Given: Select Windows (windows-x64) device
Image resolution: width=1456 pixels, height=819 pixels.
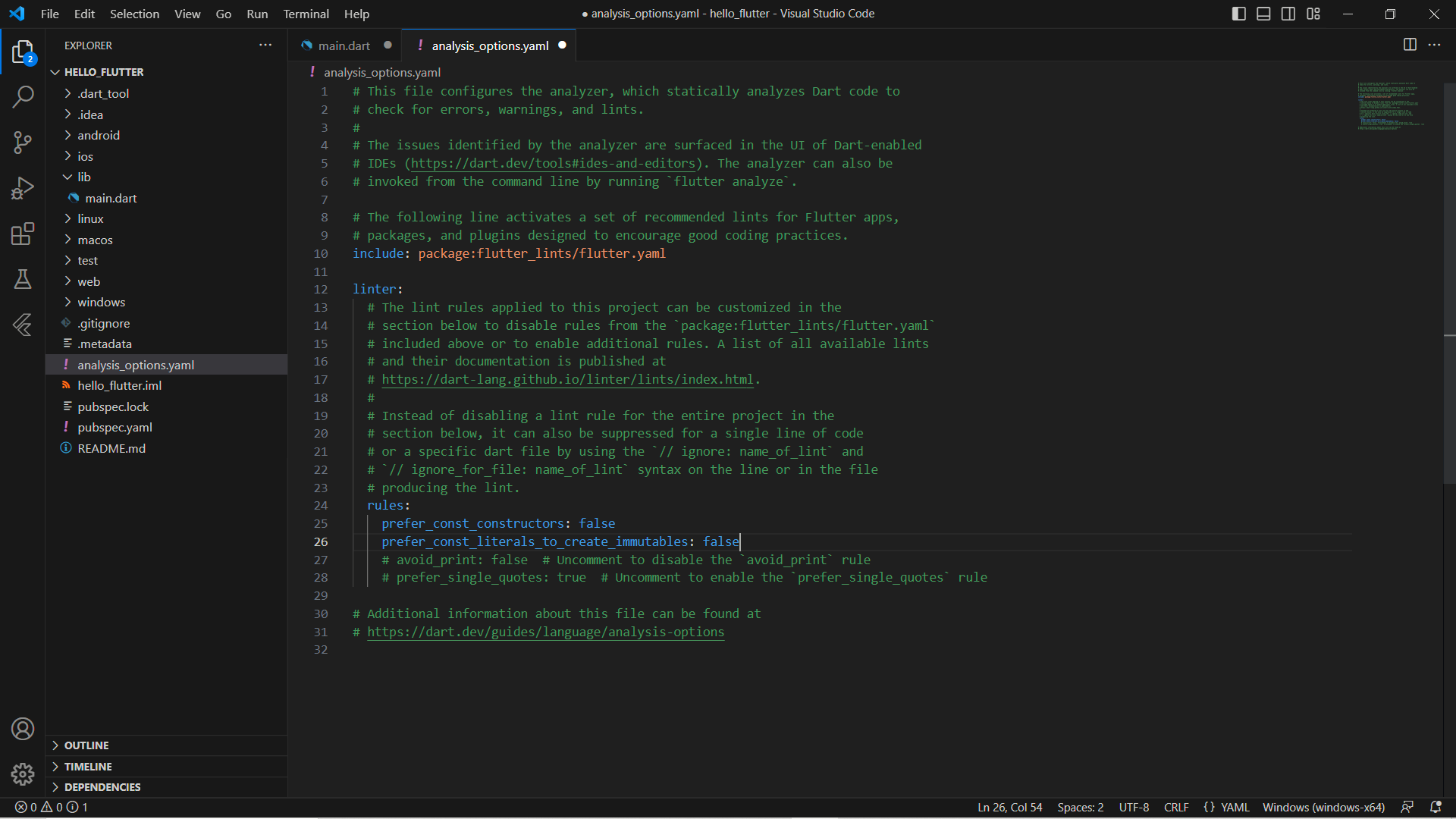Looking at the screenshot, I should pos(1323,807).
